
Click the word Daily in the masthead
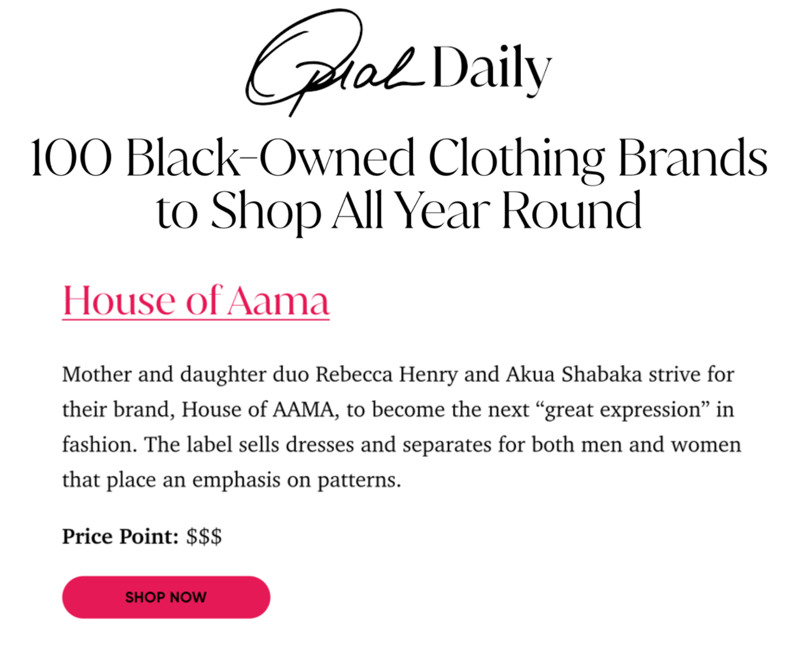pyautogui.click(x=492, y=70)
